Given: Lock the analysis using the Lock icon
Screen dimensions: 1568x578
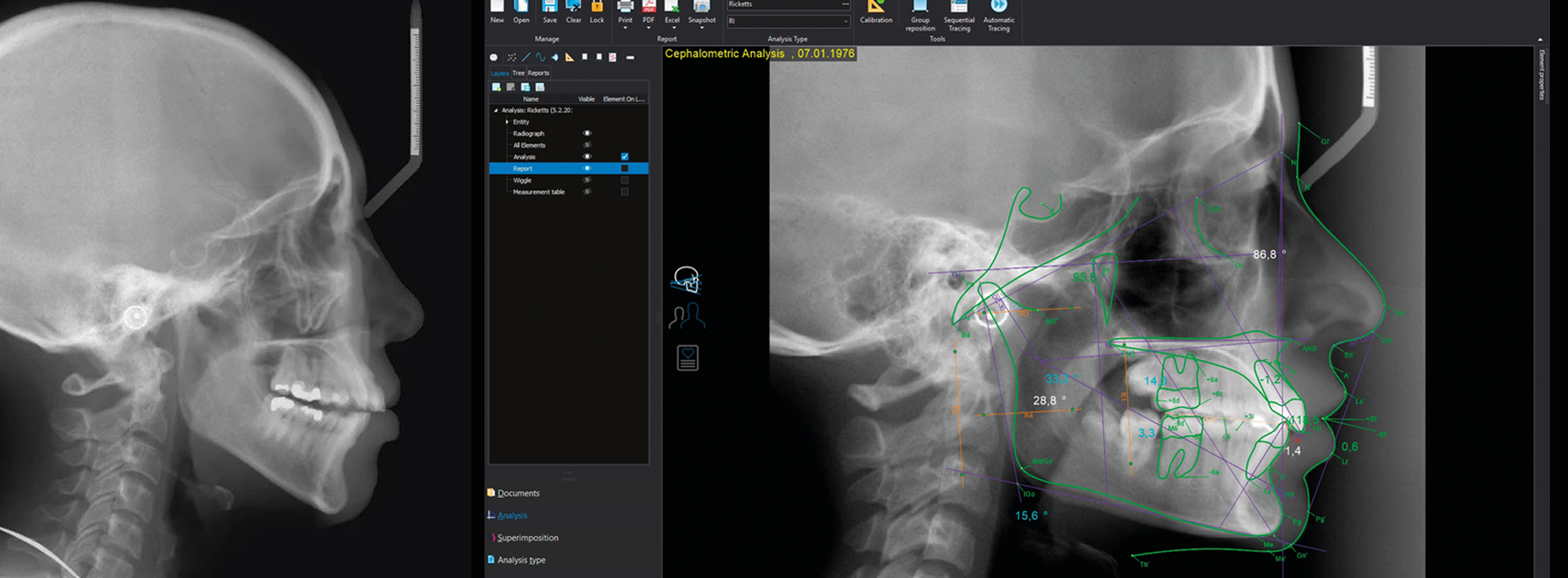Looking at the screenshot, I should (597, 8).
